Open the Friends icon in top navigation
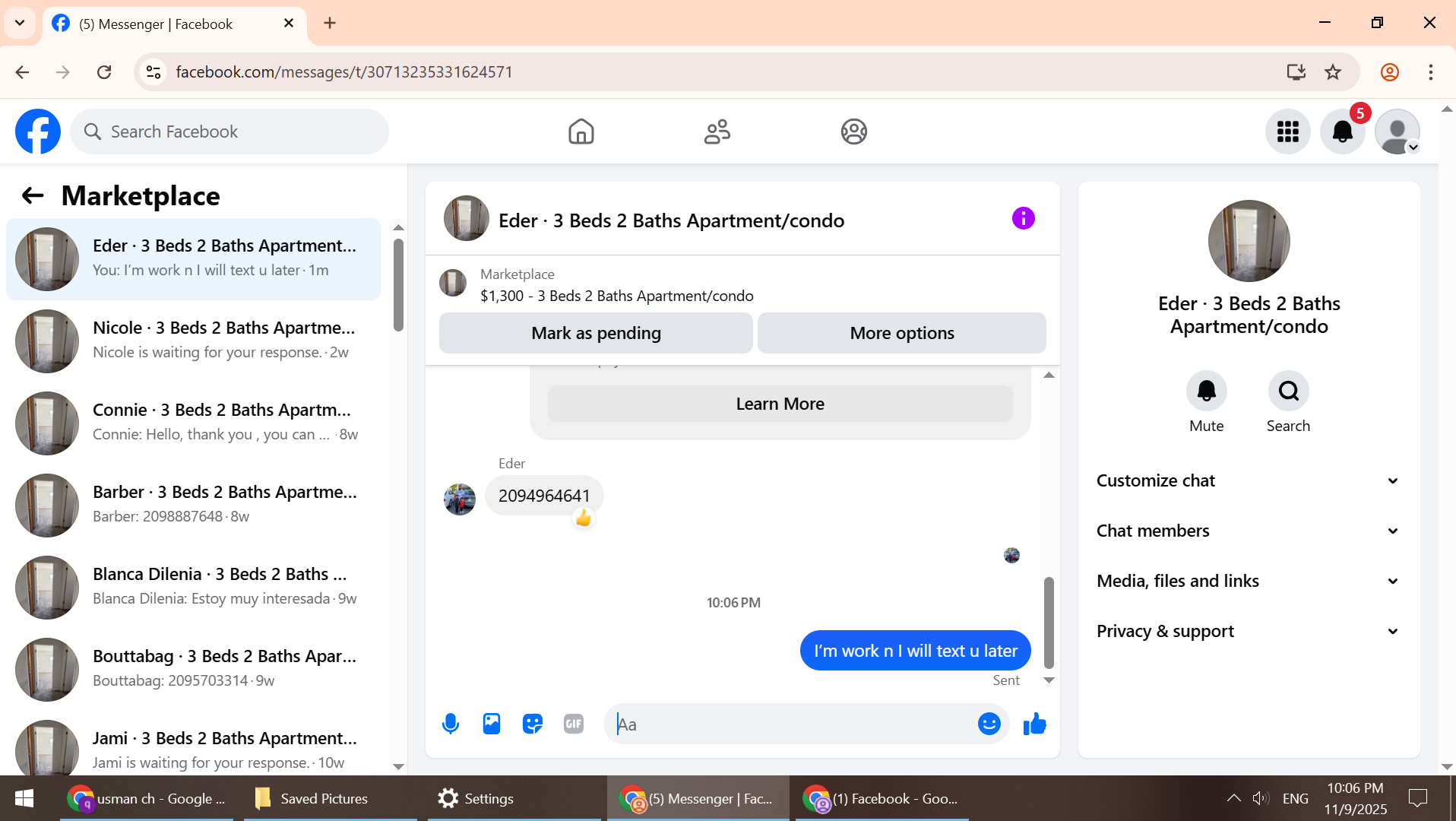 click(x=717, y=132)
